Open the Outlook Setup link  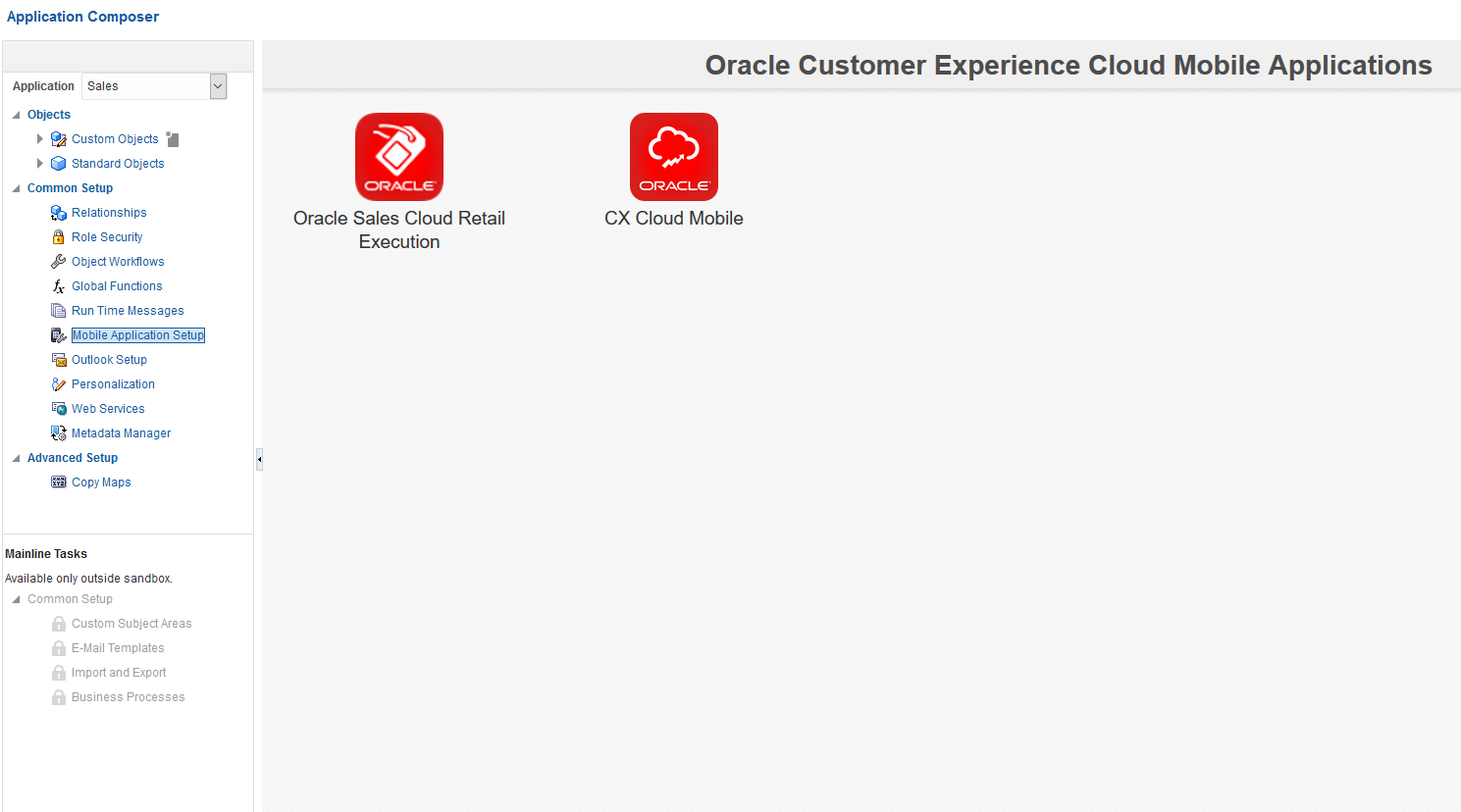pos(109,360)
